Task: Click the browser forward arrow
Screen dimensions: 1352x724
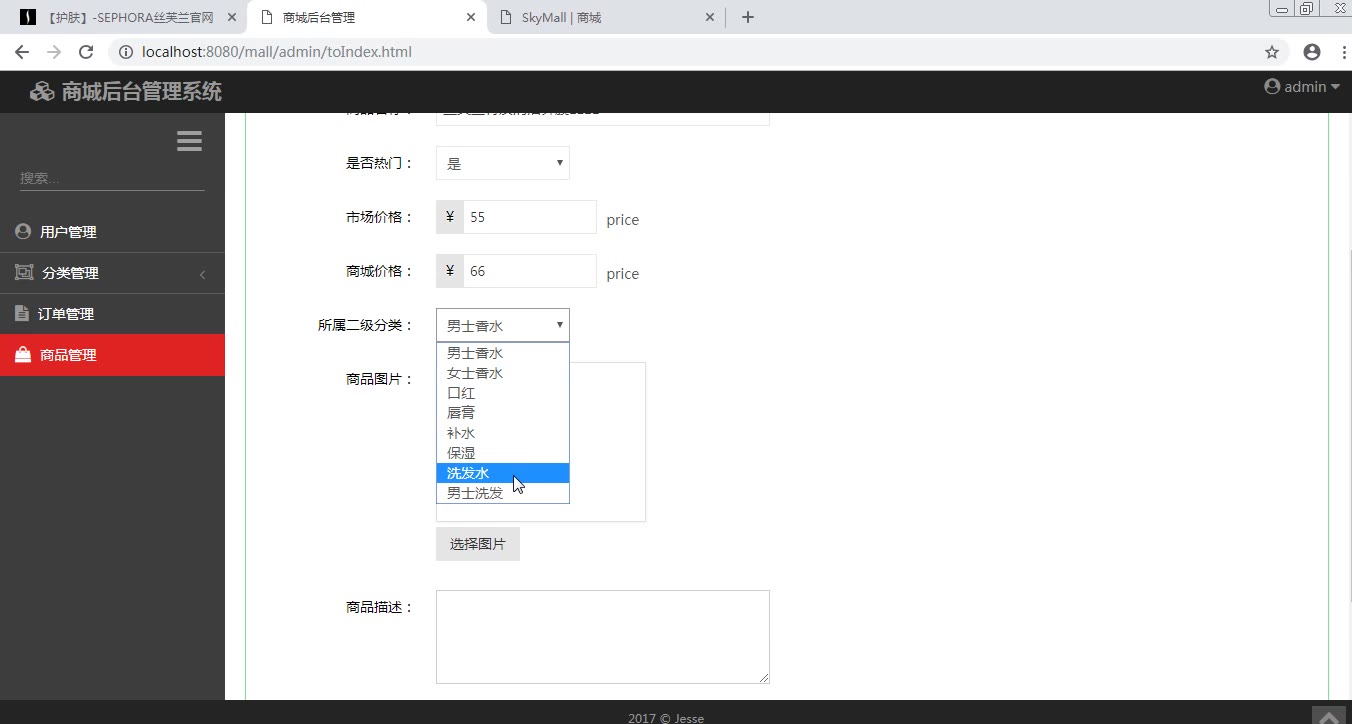Action: [54, 52]
